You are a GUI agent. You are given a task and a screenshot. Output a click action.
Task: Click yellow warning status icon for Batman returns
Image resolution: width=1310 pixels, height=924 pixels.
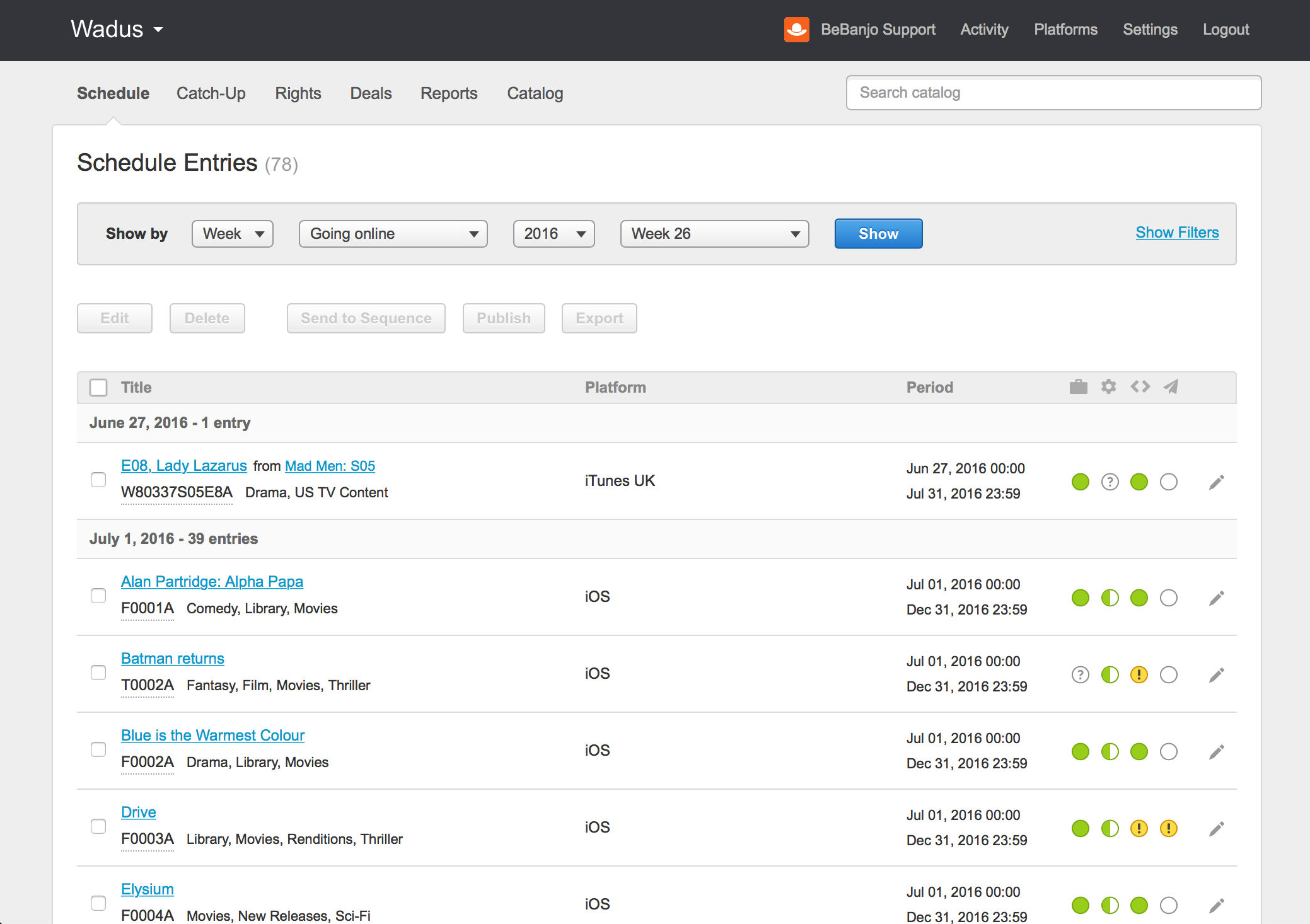pyautogui.click(x=1139, y=675)
